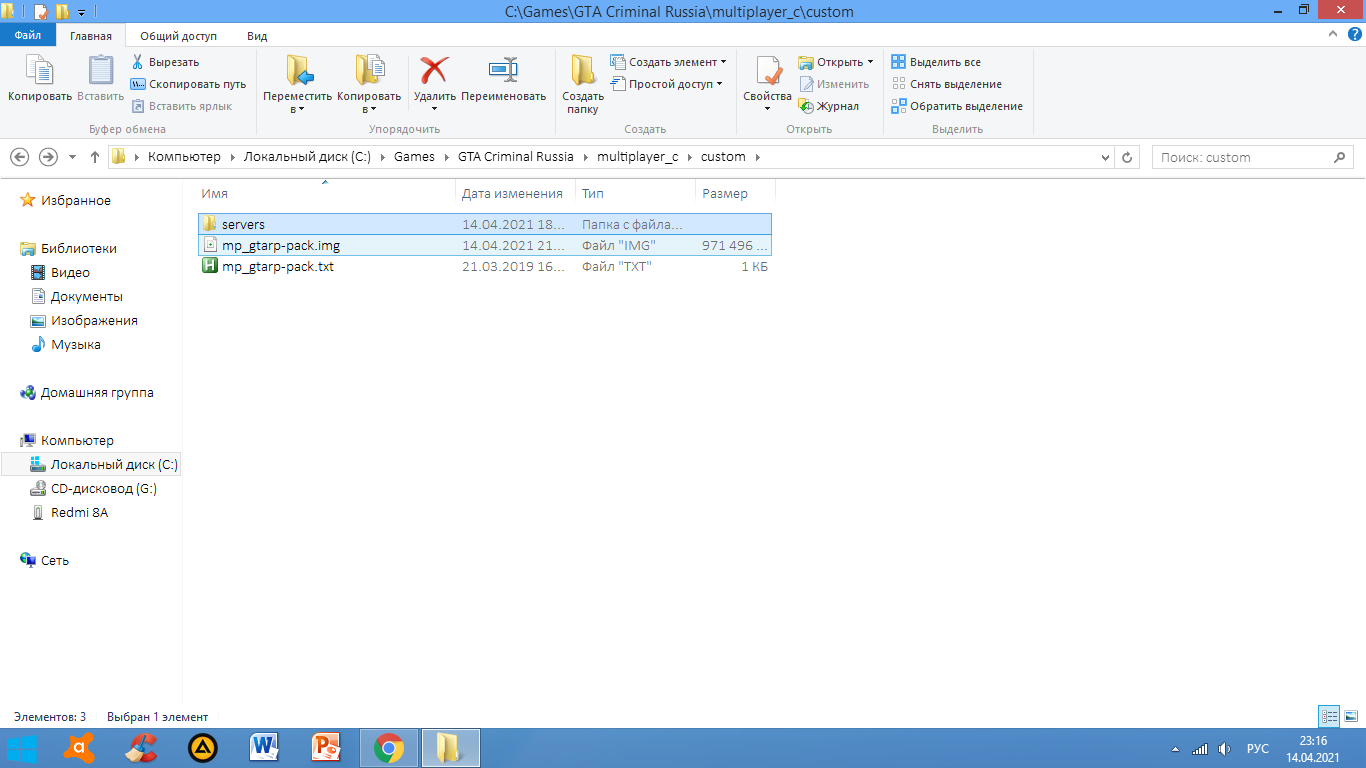This screenshot has width=1366, height=768.
Task: Click Скопировать путь command
Action: point(188,84)
